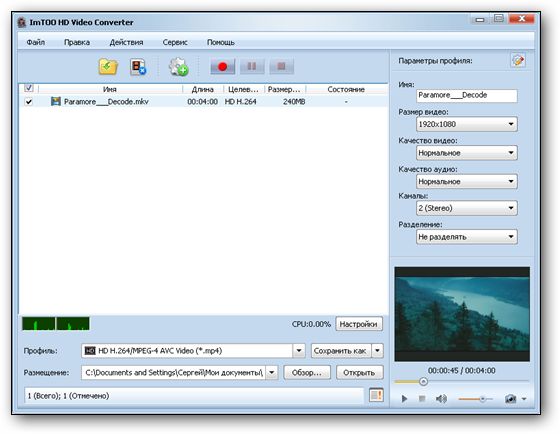Screen dimensions: 560x434
Task: Click the remove file film icon
Action: pyautogui.click(x=138, y=66)
